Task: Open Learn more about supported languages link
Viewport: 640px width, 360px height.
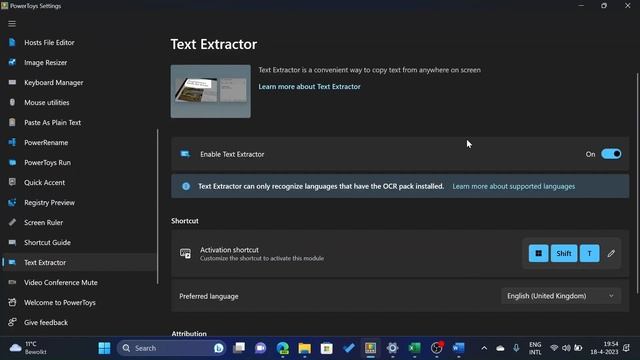Action: 513,186
